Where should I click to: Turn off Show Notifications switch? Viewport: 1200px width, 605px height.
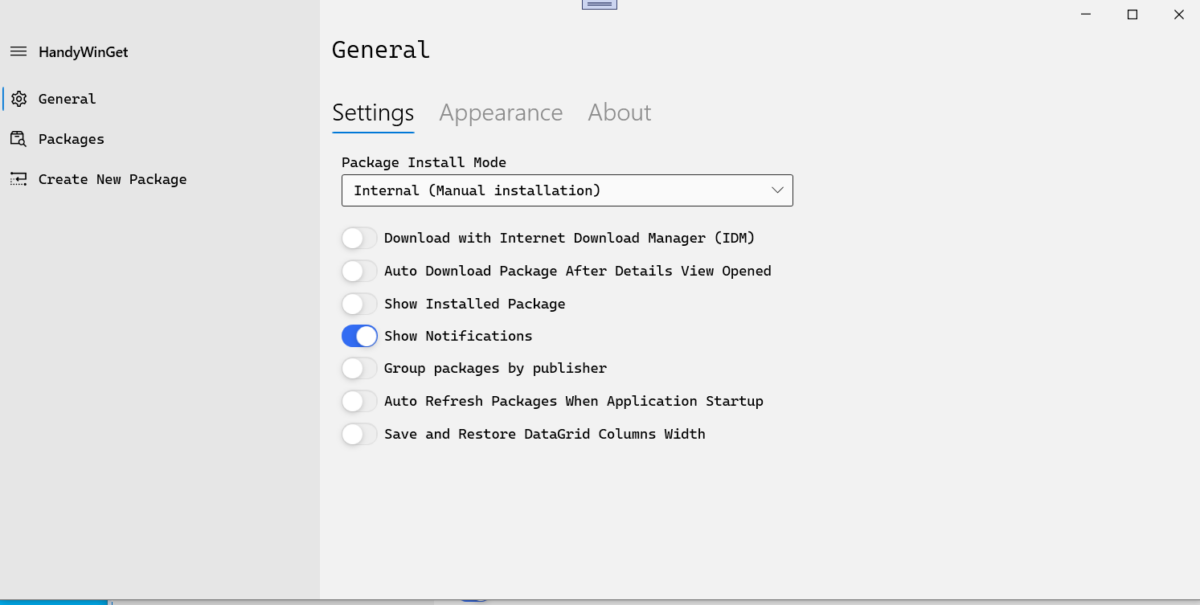click(x=359, y=336)
